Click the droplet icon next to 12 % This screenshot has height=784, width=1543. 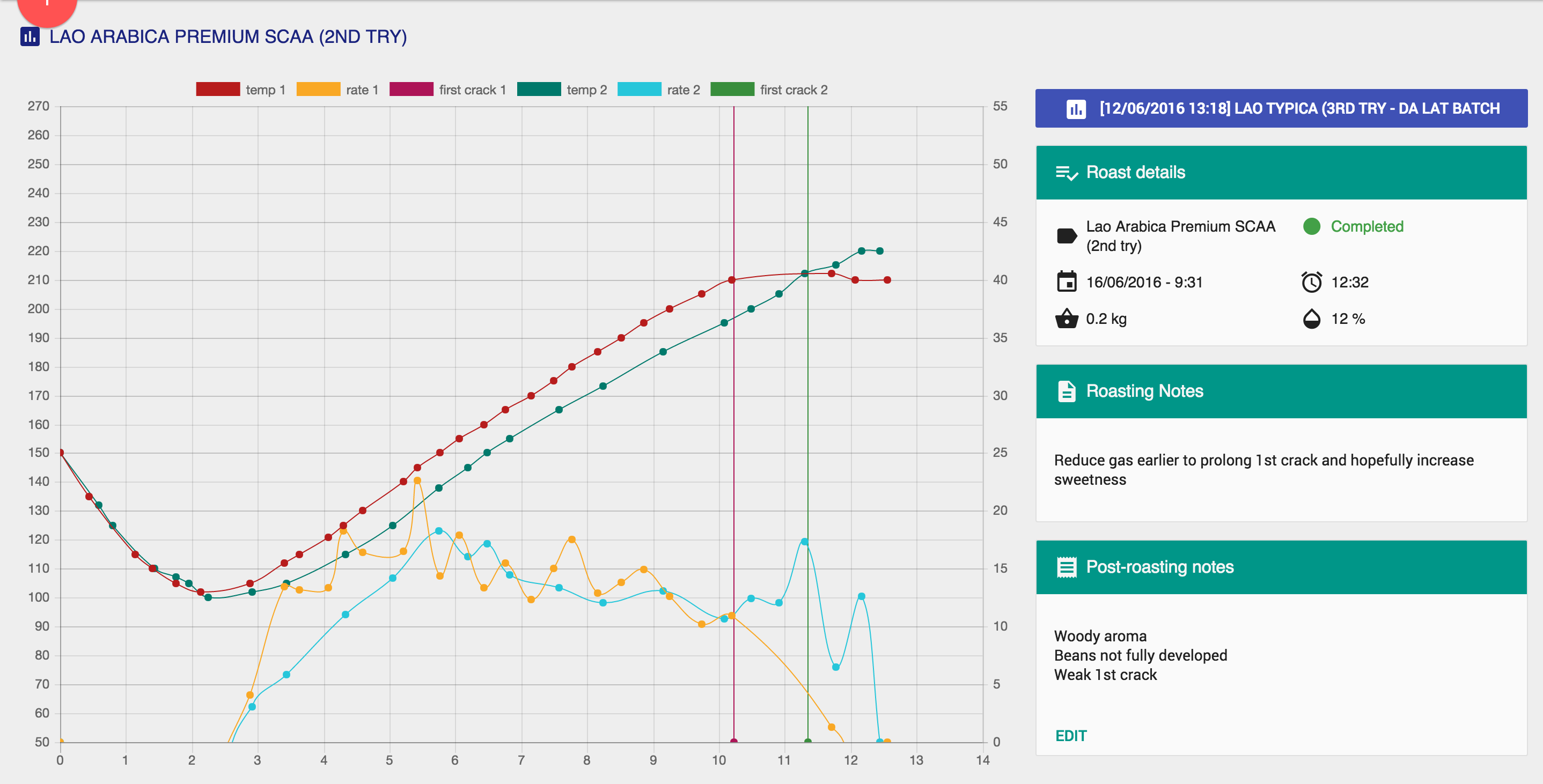(1311, 319)
